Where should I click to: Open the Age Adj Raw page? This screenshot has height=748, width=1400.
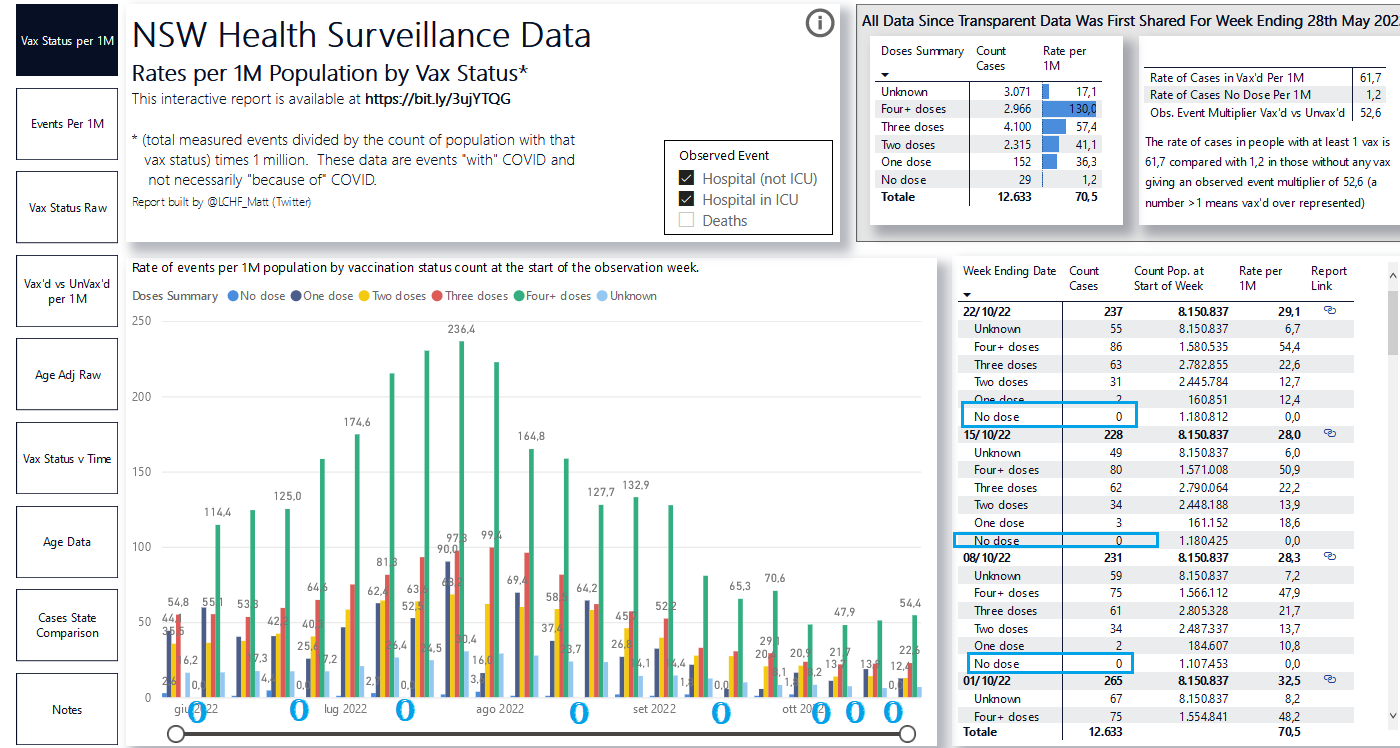click(x=67, y=375)
